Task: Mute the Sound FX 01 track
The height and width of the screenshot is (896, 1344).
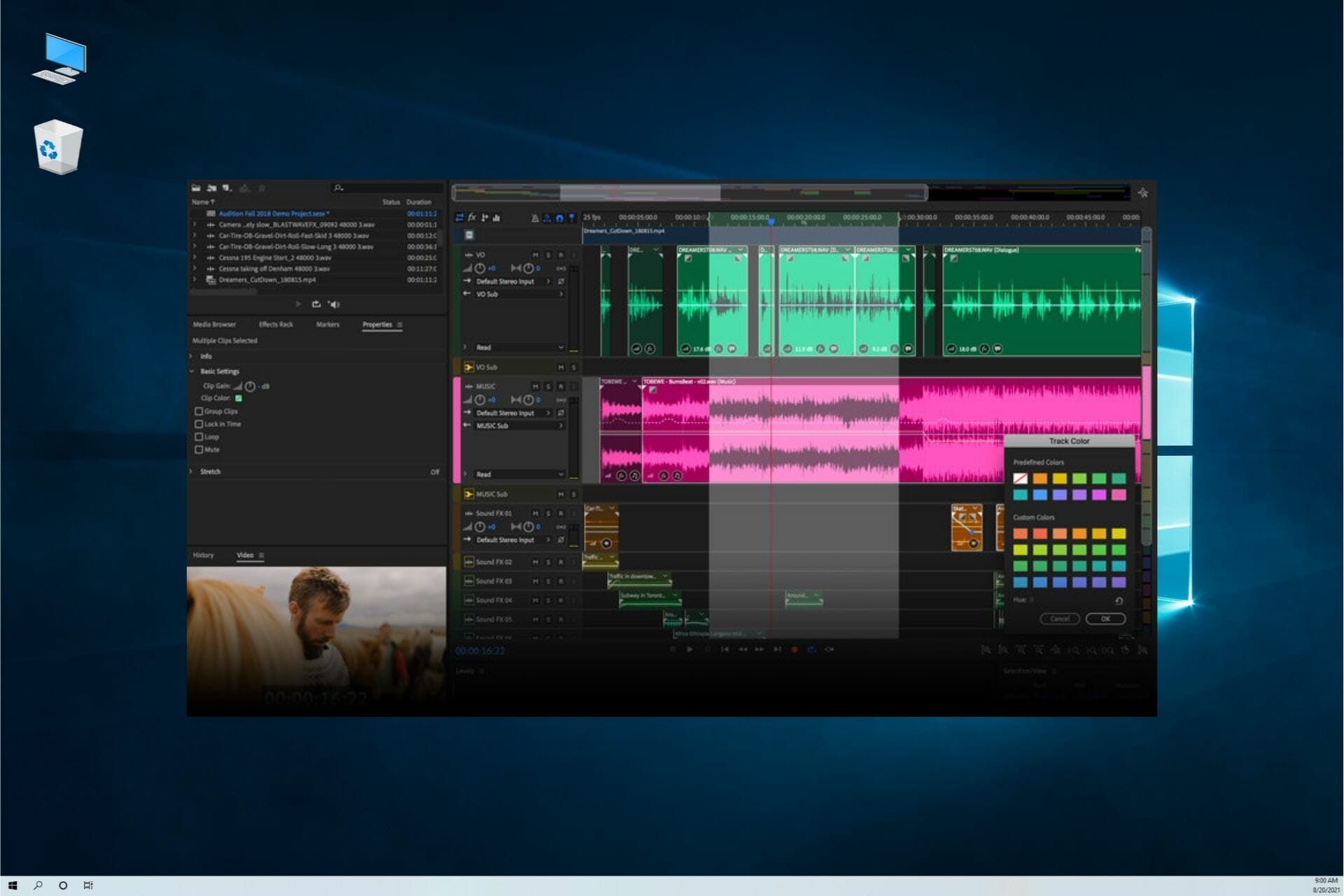Action: coord(535,513)
